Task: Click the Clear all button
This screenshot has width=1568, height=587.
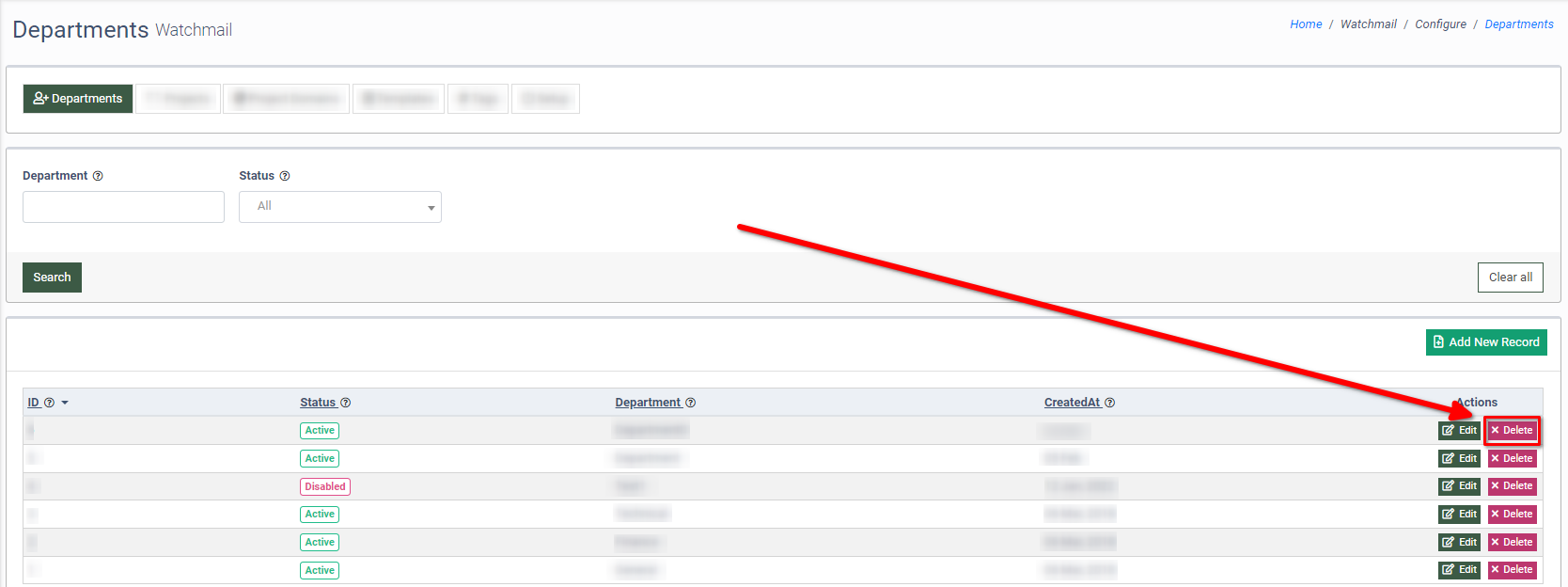Action: tap(1510, 278)
